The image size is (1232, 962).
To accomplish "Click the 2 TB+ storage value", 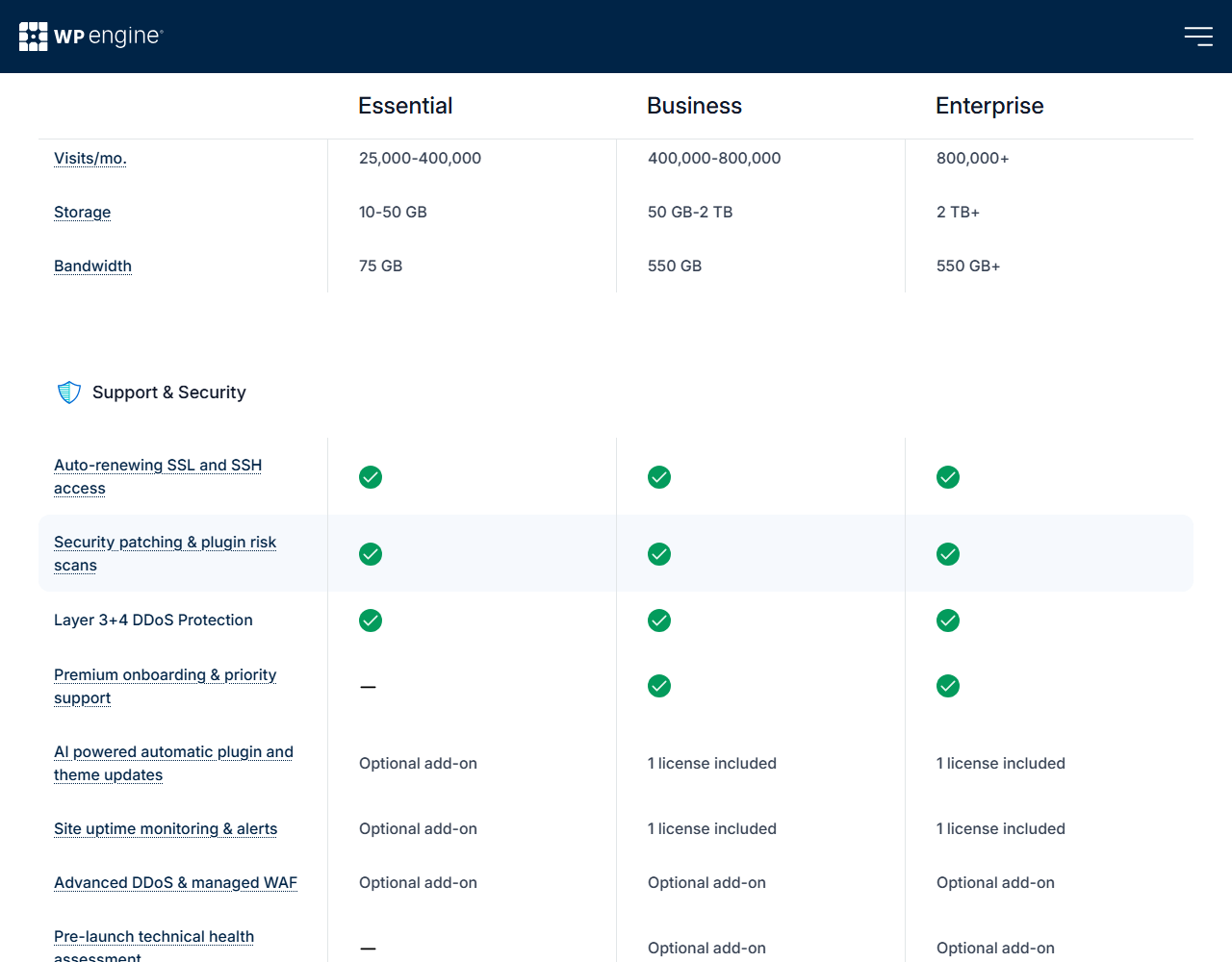I will (x=958, y=213).
